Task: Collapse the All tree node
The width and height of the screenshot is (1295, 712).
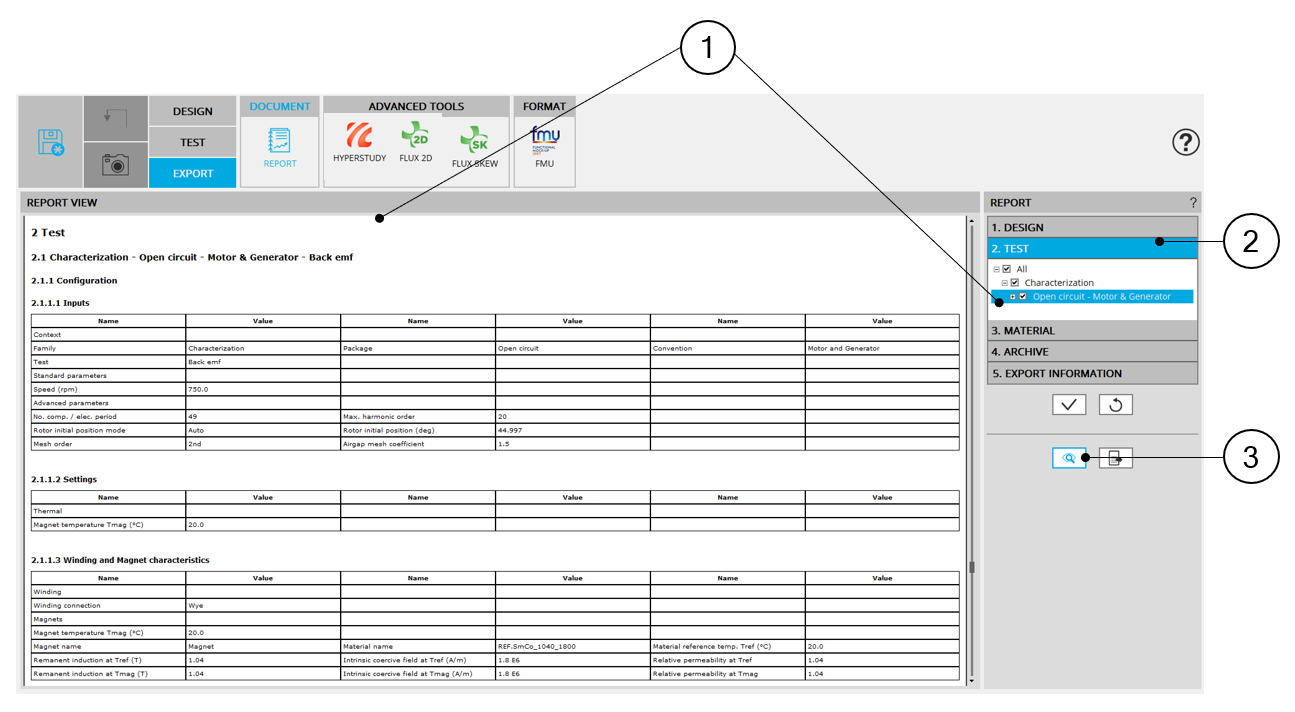Action: 996,269
